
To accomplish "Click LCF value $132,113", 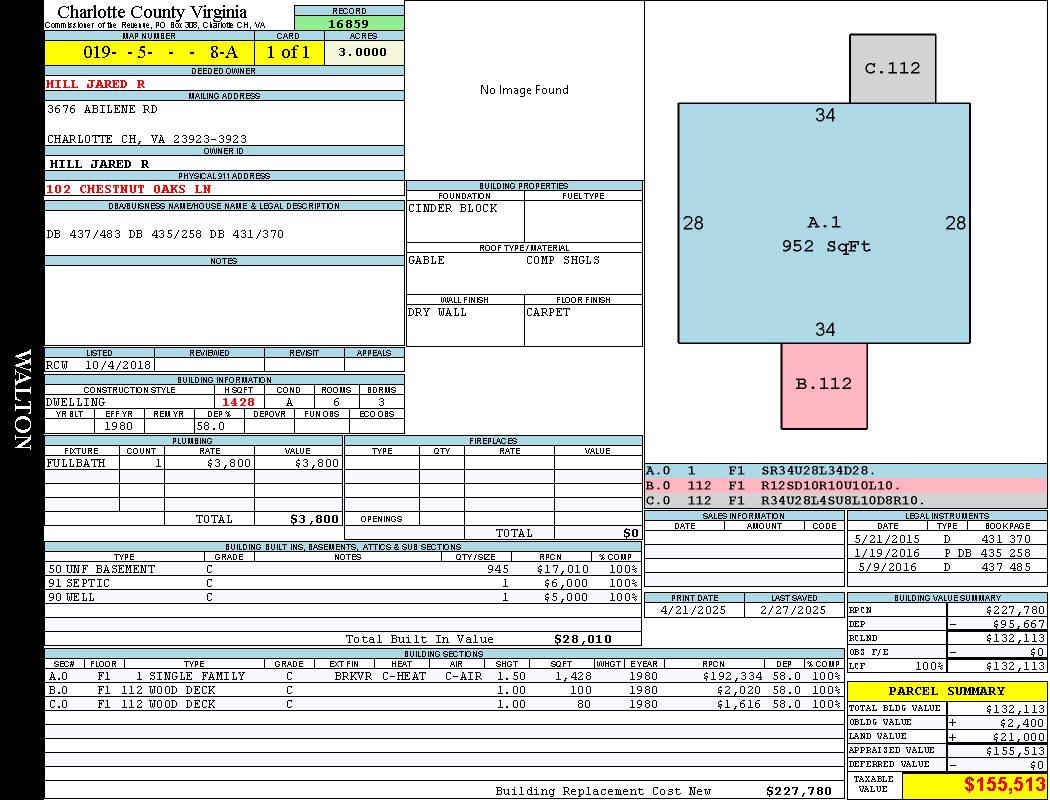I will (x=1015, y=666).
